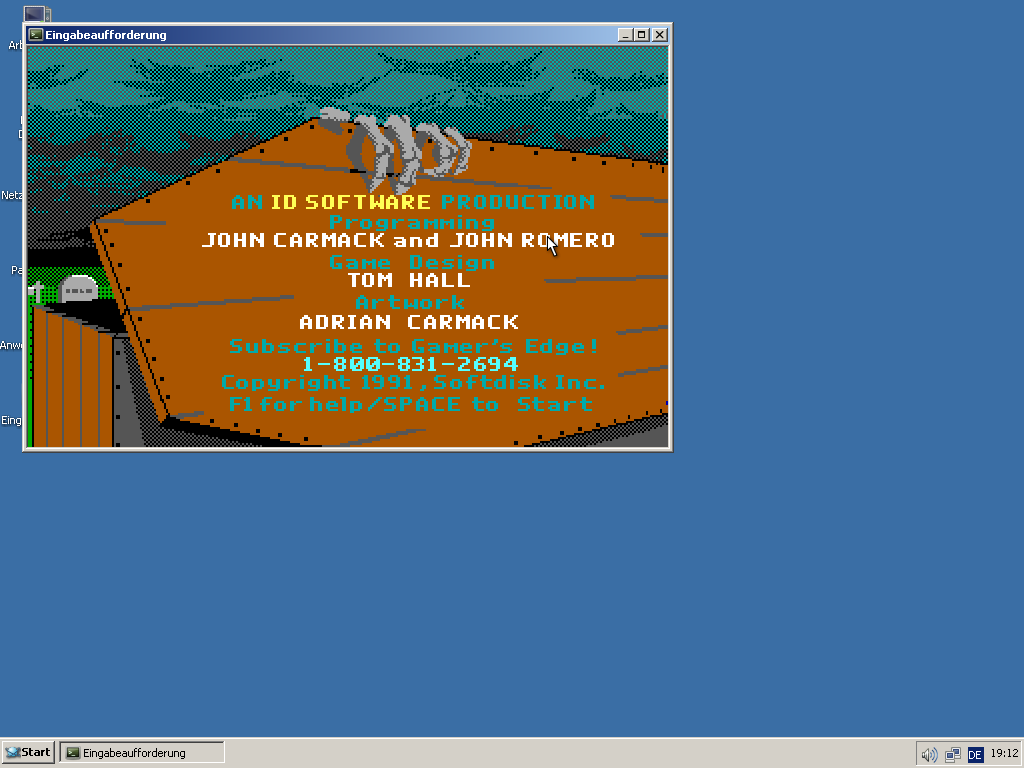
Task: Click the 'ADRIAN CARMACK' credit text
Action: 409,322
